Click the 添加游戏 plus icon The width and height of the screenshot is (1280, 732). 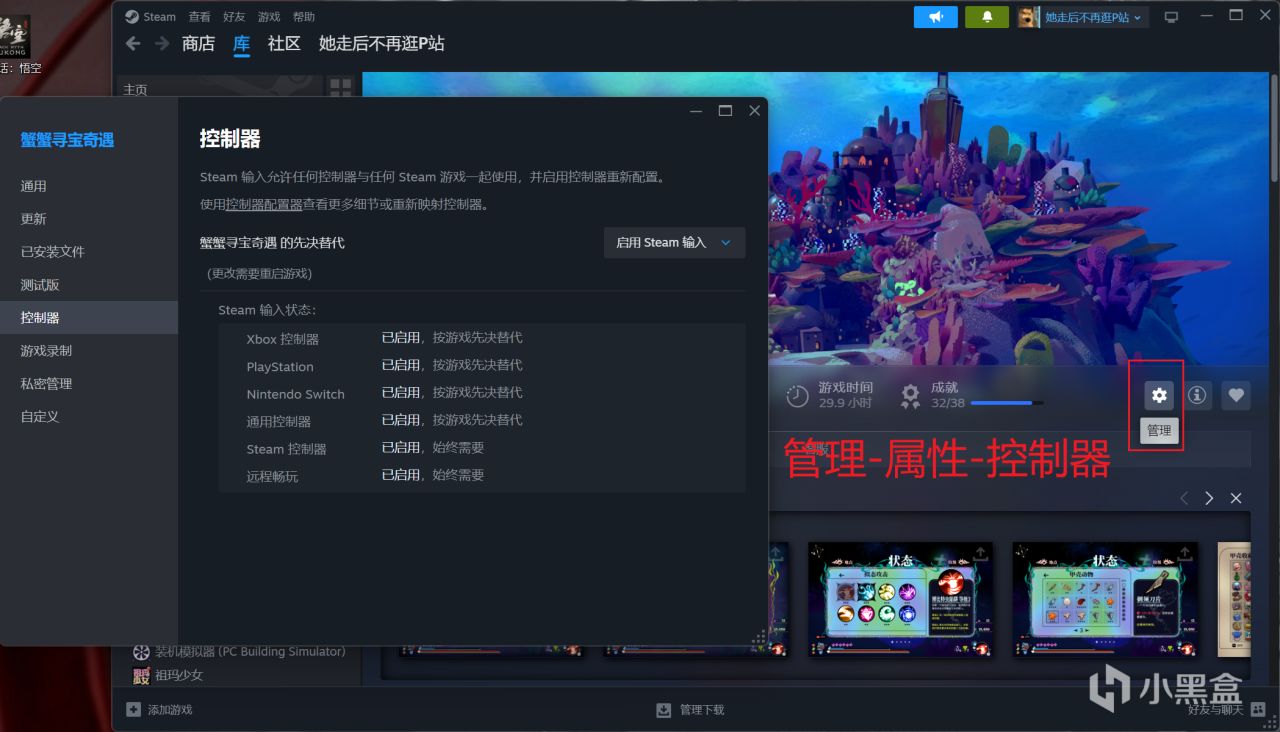pos(134,709)
